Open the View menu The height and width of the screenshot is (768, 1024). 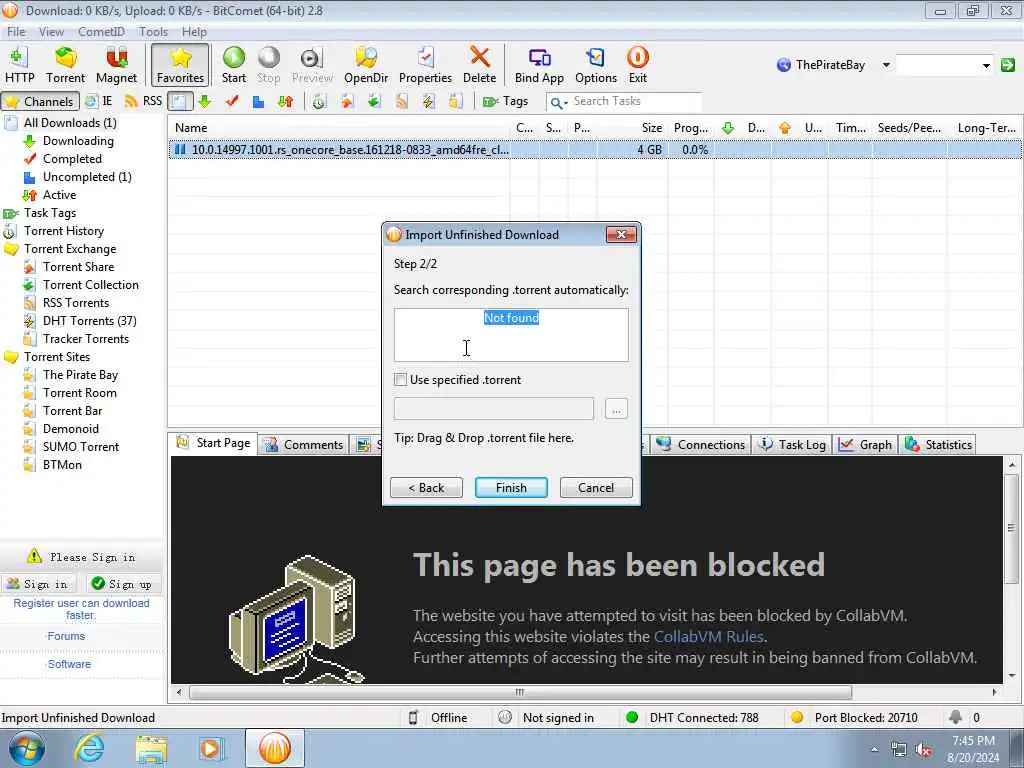[51, 31]
